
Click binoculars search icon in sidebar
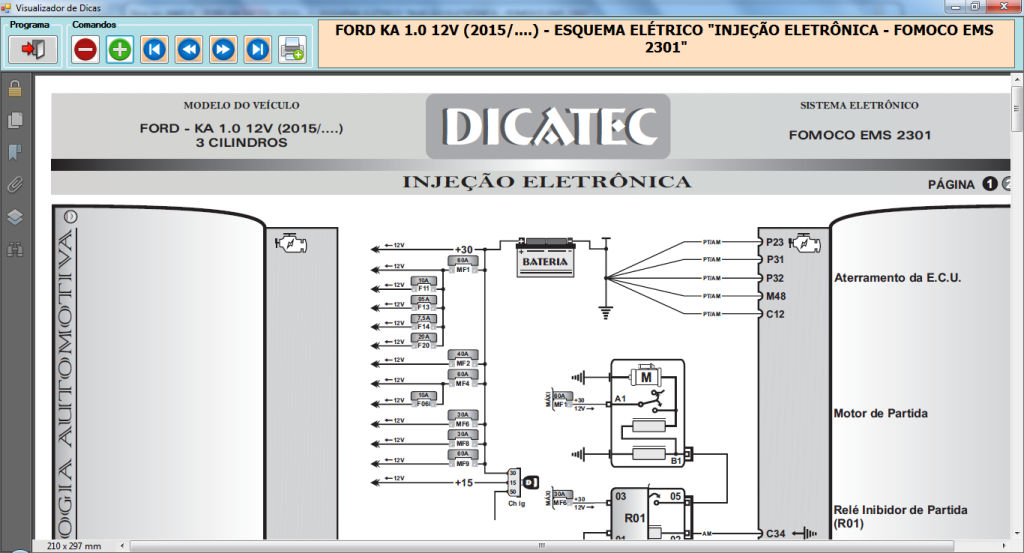tap(15, 249)
